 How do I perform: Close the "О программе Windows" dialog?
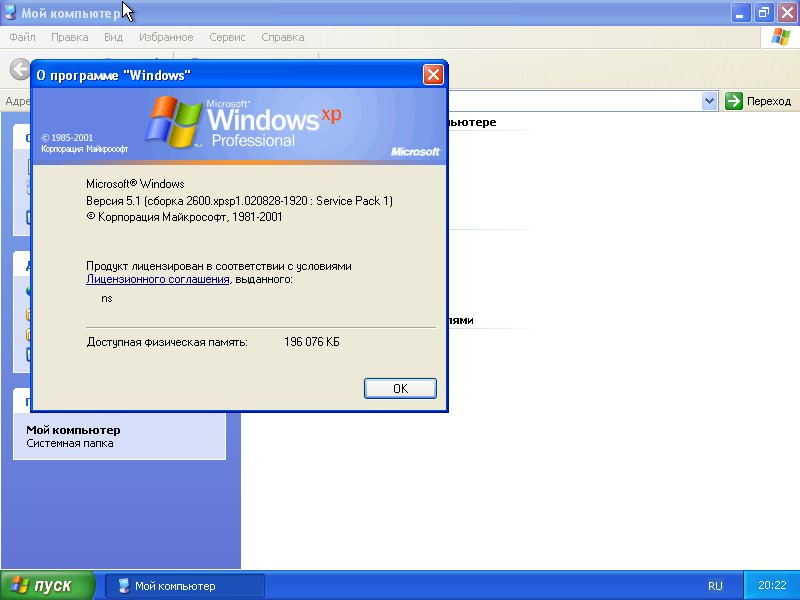pos(433,75)
